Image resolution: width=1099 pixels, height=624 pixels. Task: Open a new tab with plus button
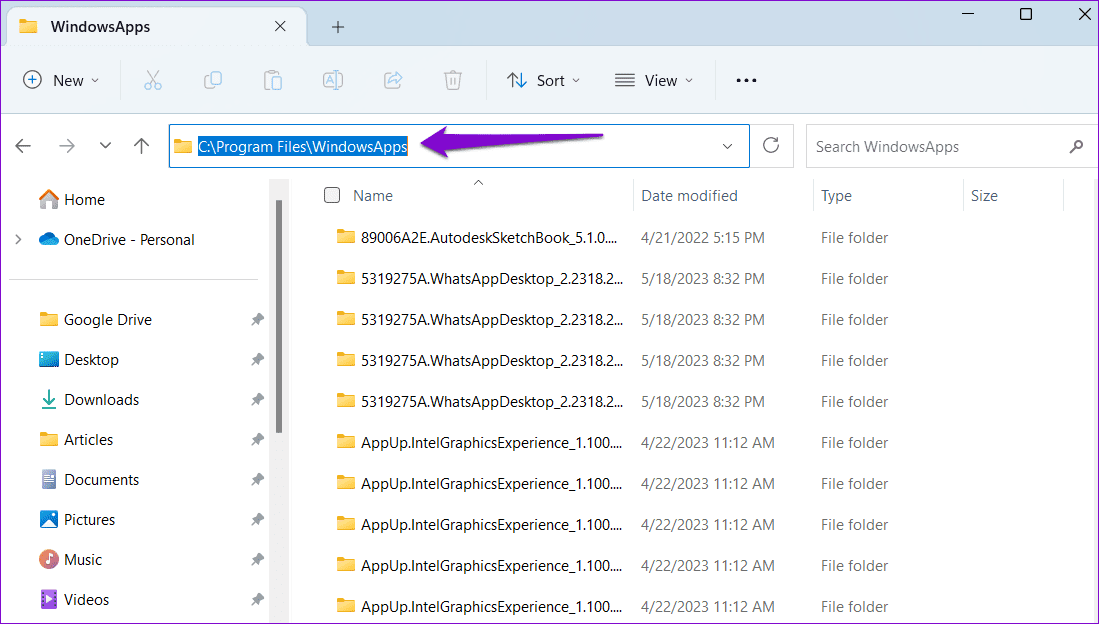[x=338, y=27]
